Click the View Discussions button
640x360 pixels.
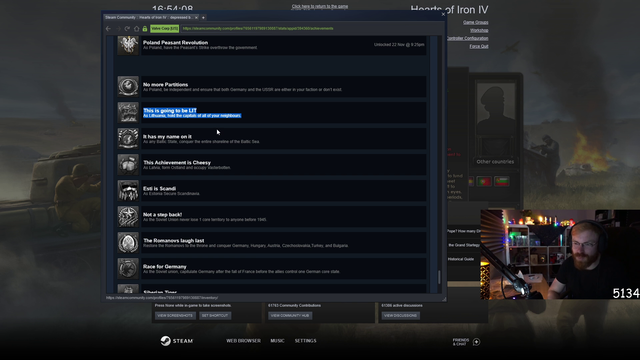[x=400, y=316]
